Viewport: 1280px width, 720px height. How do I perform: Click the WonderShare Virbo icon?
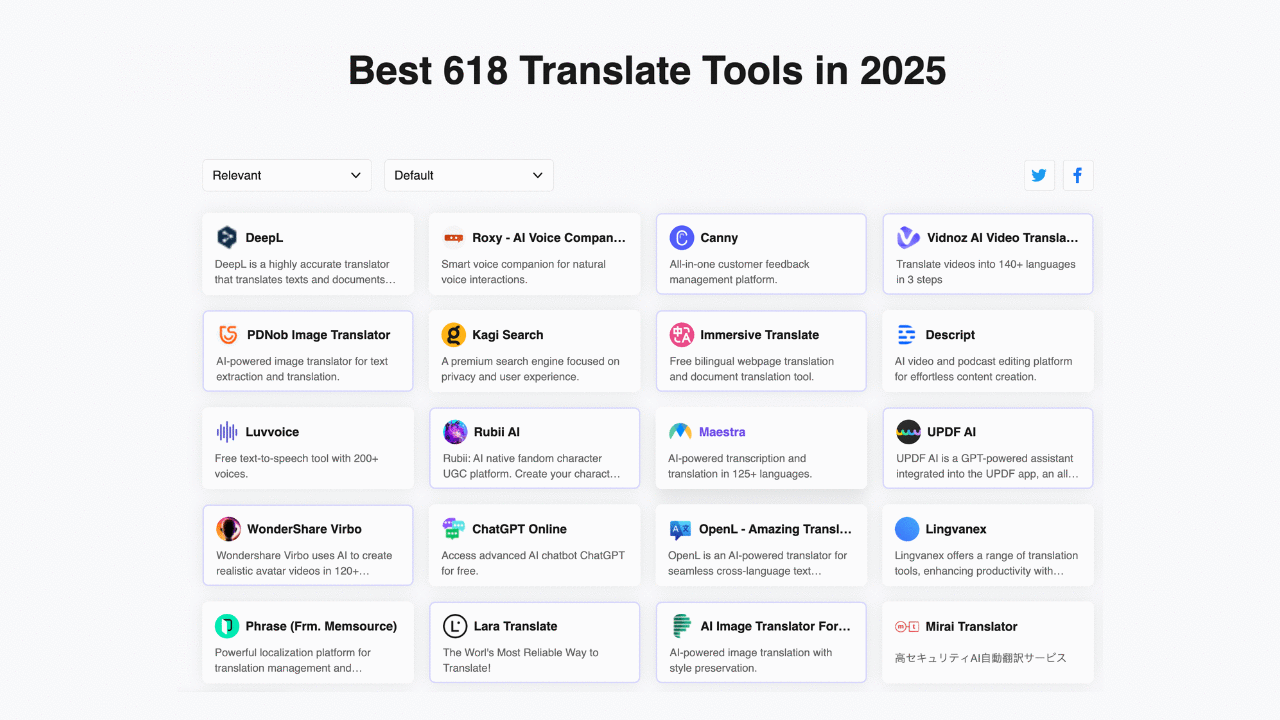(x=229, y=529)
